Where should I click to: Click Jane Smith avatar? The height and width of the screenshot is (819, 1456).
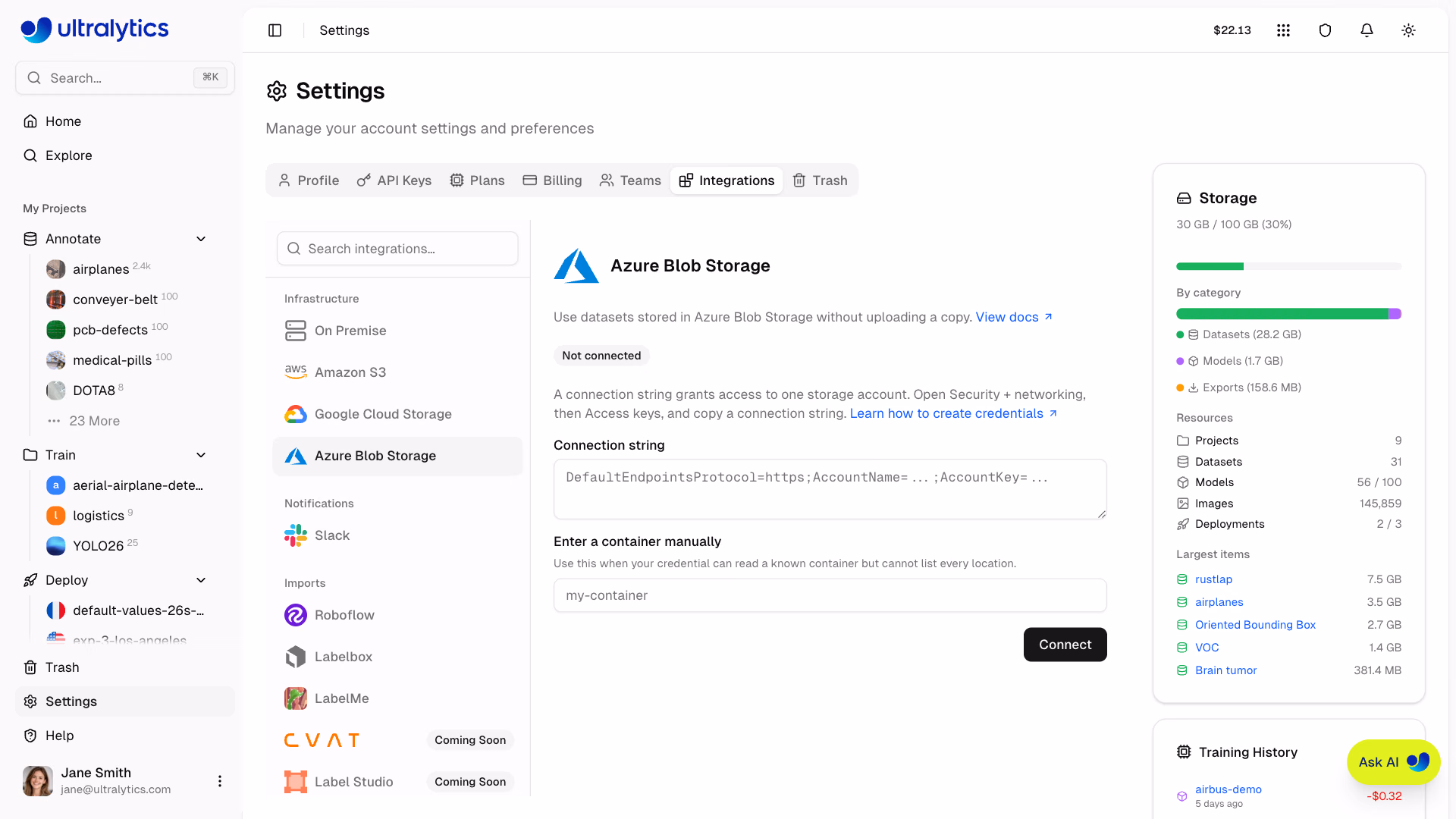tap(38, 781)
